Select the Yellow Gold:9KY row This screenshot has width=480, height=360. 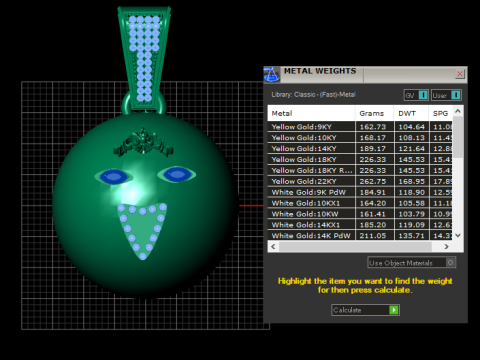[360, 127]
